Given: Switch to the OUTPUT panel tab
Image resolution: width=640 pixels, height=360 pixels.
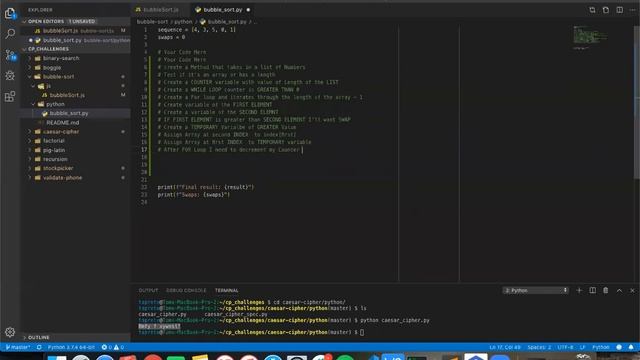Looking at the screenshot, I should coord(148,290).
